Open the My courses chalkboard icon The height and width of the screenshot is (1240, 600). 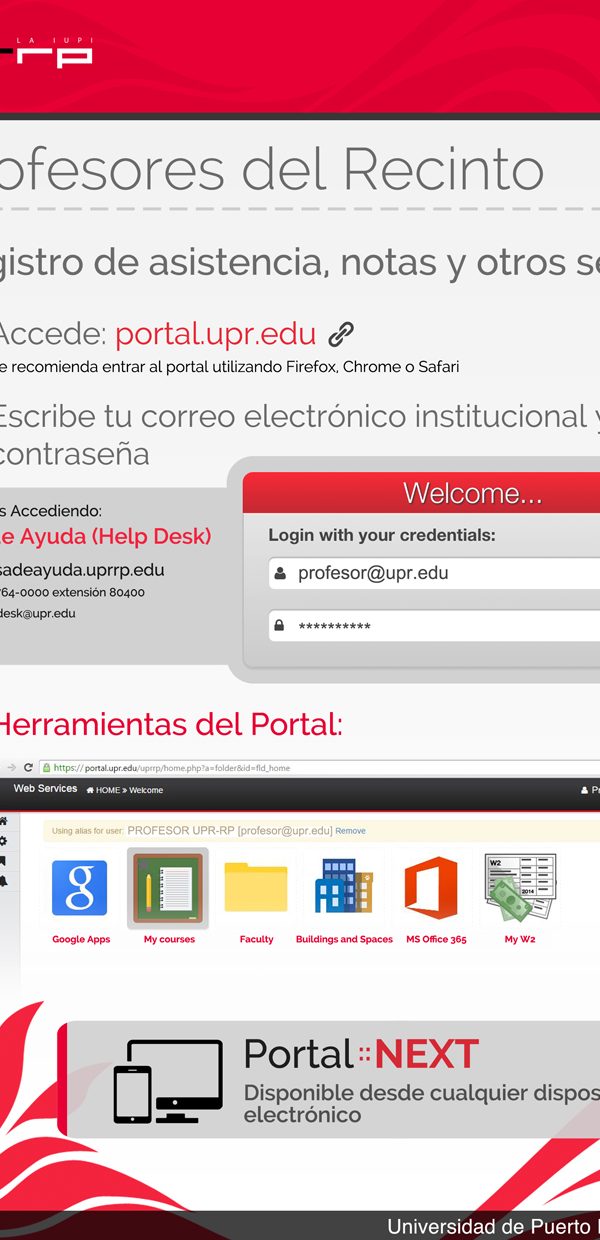pos(168,888)
